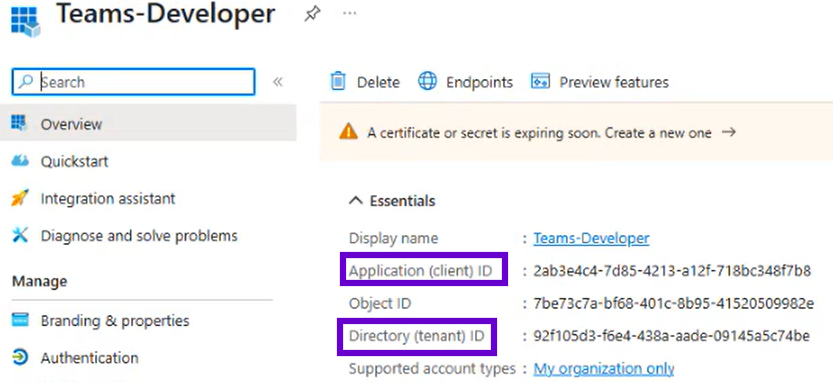Click the Manage section heading
Viewport: 833px width, 383px height.
coord(40,281)
